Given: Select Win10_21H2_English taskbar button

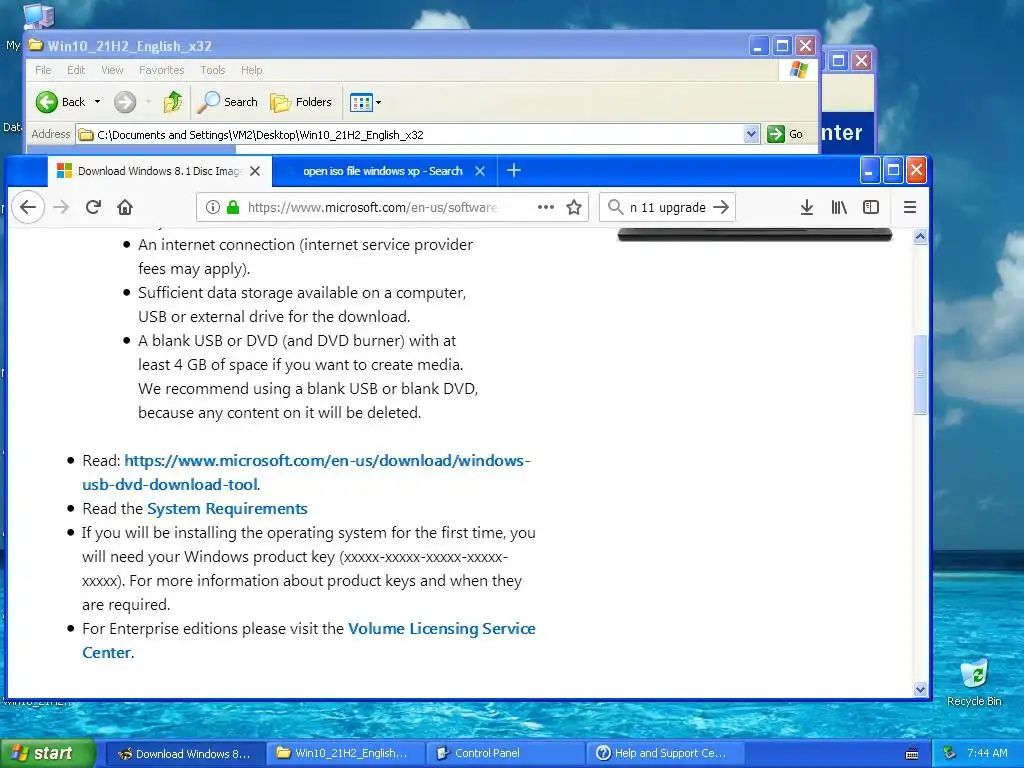Looking at the screenshot, I should point(344,754).
